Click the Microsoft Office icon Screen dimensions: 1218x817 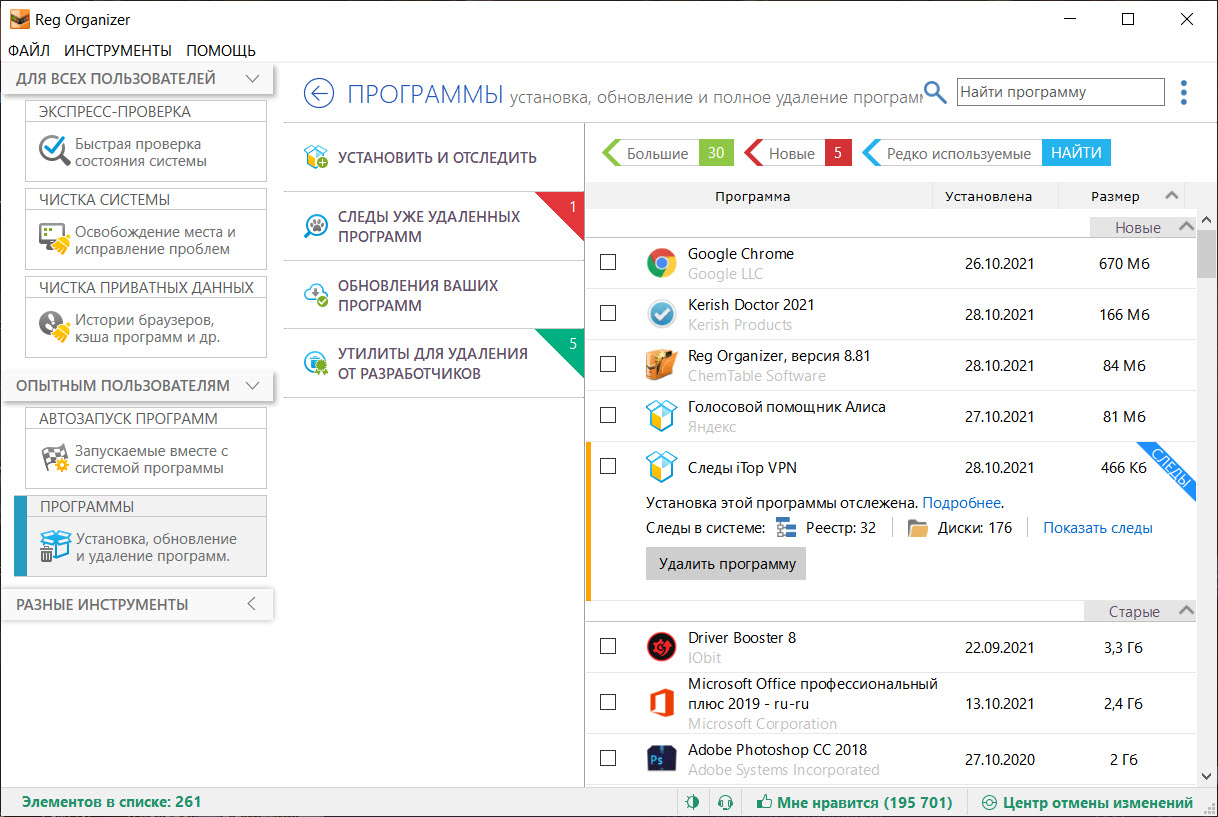click(x=661, y=702)
